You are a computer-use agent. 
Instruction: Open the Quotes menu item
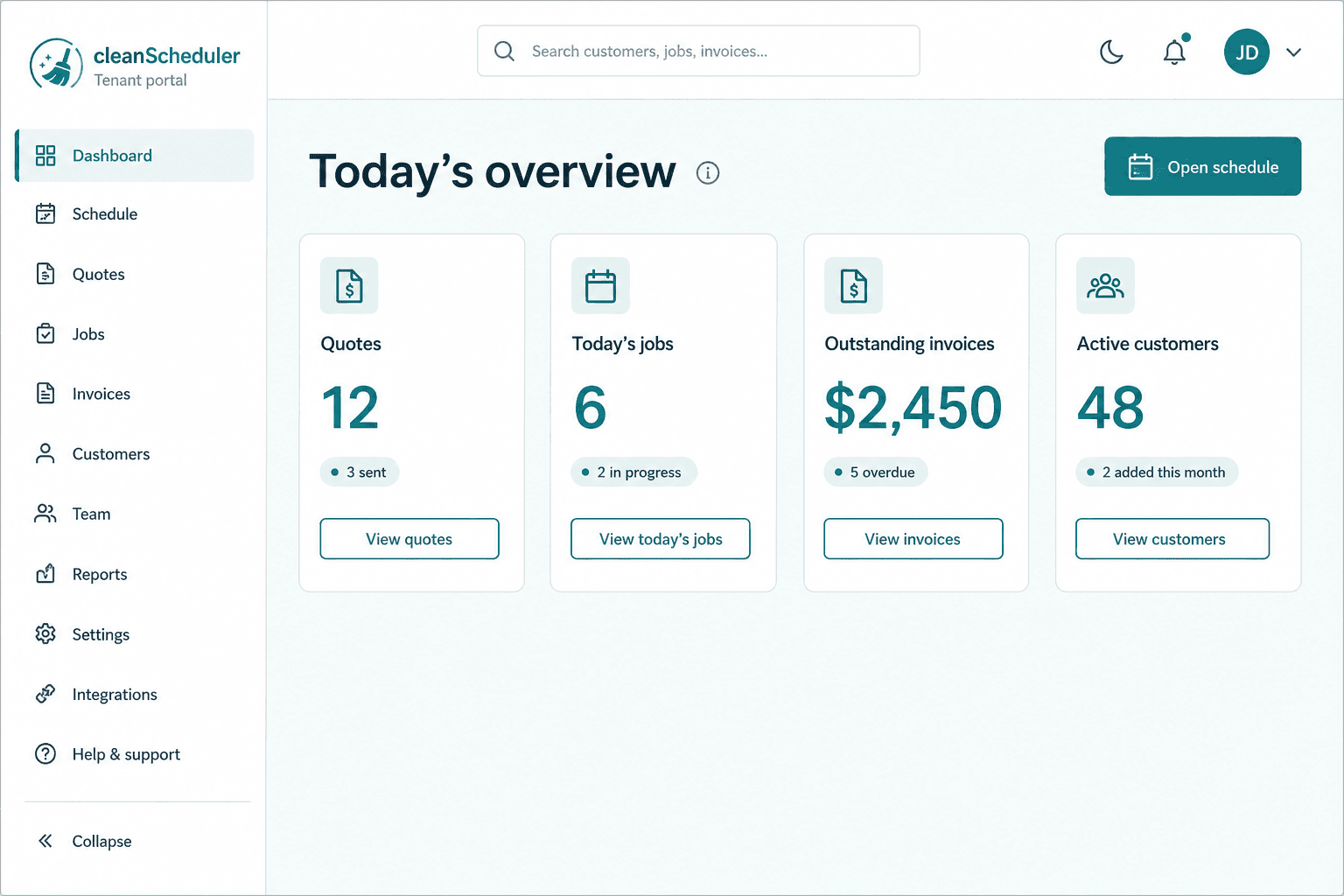tap(135, 274)
